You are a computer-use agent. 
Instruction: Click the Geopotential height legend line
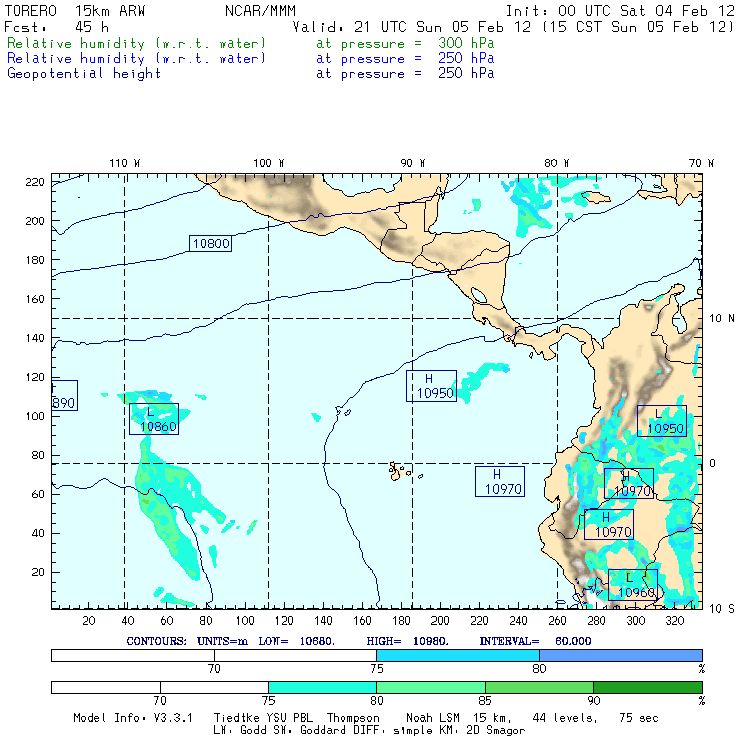click(251, 74)
